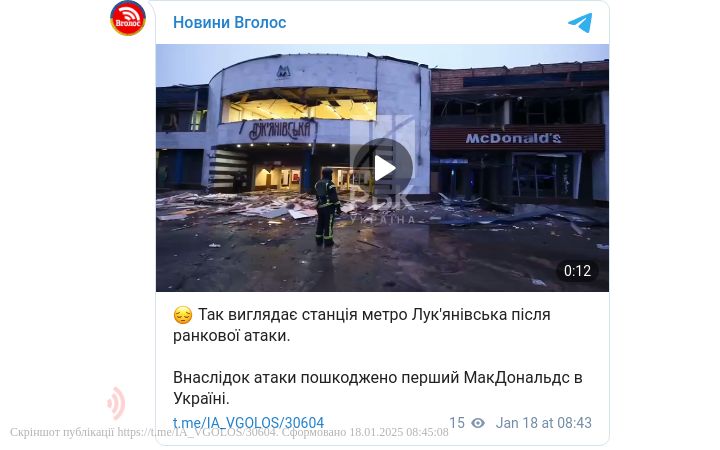Click the Лук'янівська station sign in video

(x=280, y=130)
